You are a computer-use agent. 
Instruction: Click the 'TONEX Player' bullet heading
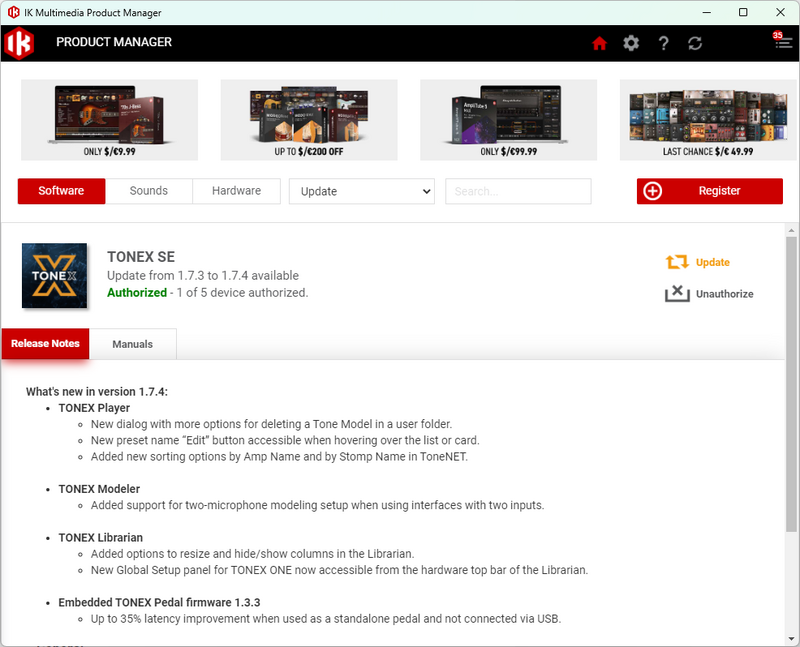(x=94, y=408)
